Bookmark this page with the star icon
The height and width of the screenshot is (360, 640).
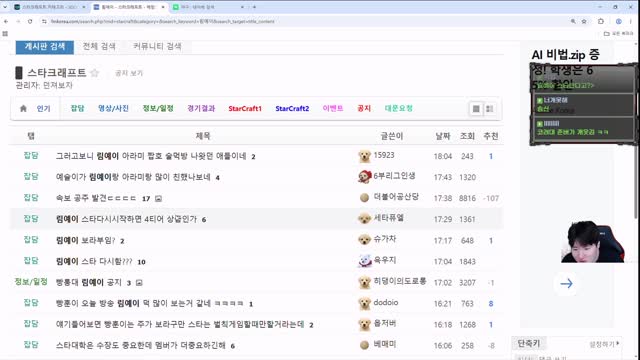pos(584,21)
